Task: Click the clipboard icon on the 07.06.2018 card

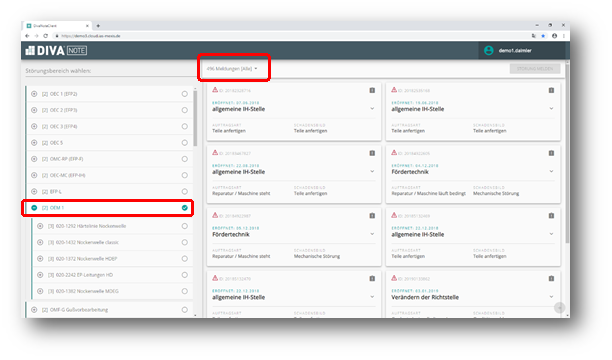Action: 372,90
